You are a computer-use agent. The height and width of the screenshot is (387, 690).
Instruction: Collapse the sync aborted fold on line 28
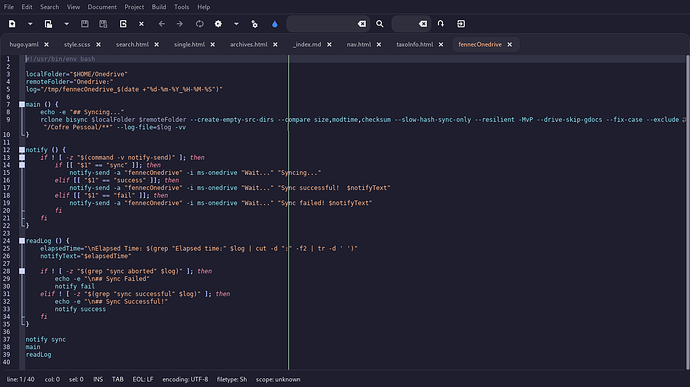tap(22, 271)
